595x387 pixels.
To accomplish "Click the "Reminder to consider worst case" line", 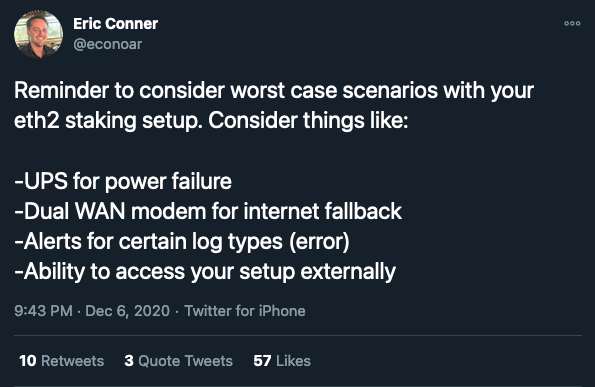I will [274, 91].
